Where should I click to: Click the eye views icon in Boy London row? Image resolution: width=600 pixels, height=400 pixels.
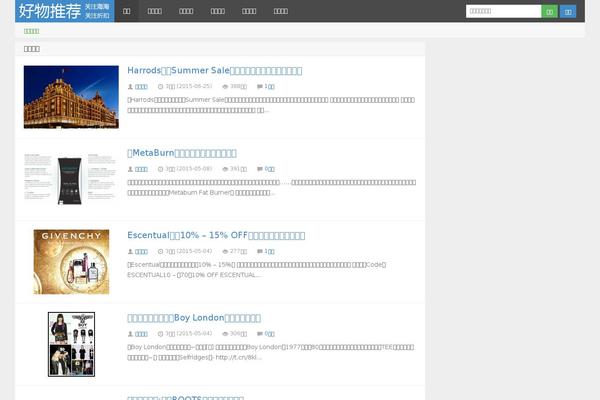pos(225,334)
